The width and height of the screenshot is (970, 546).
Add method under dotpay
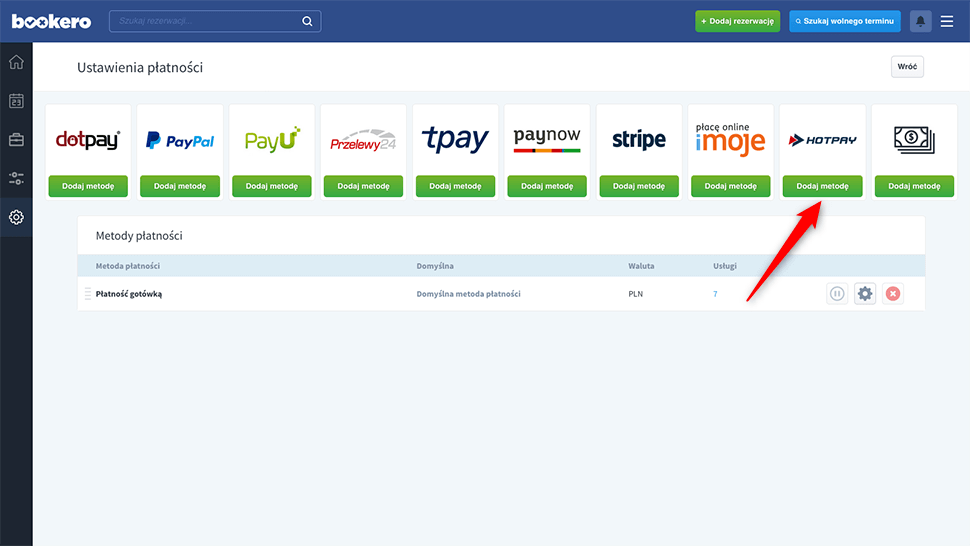(88, 186)
